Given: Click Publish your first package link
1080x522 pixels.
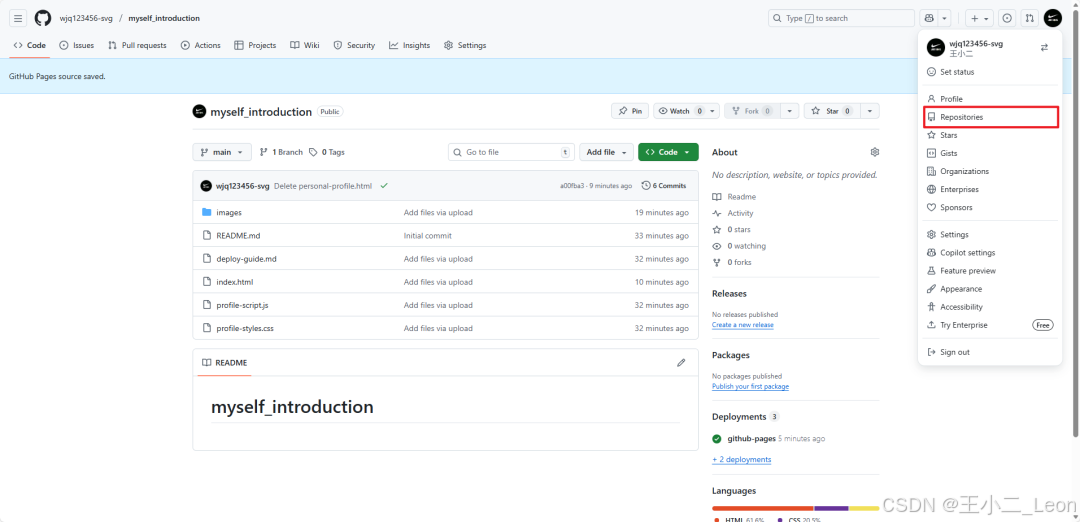Looking at the screenshot, I should 750,386.
